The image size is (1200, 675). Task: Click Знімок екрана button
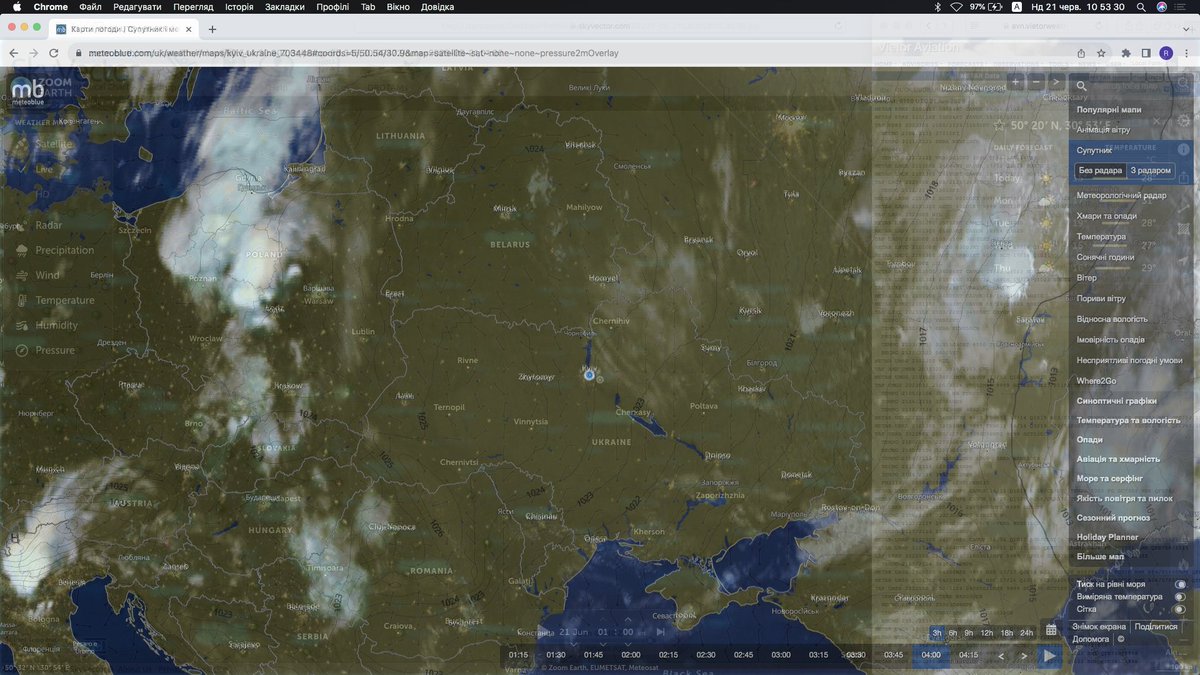(1098, 626)
